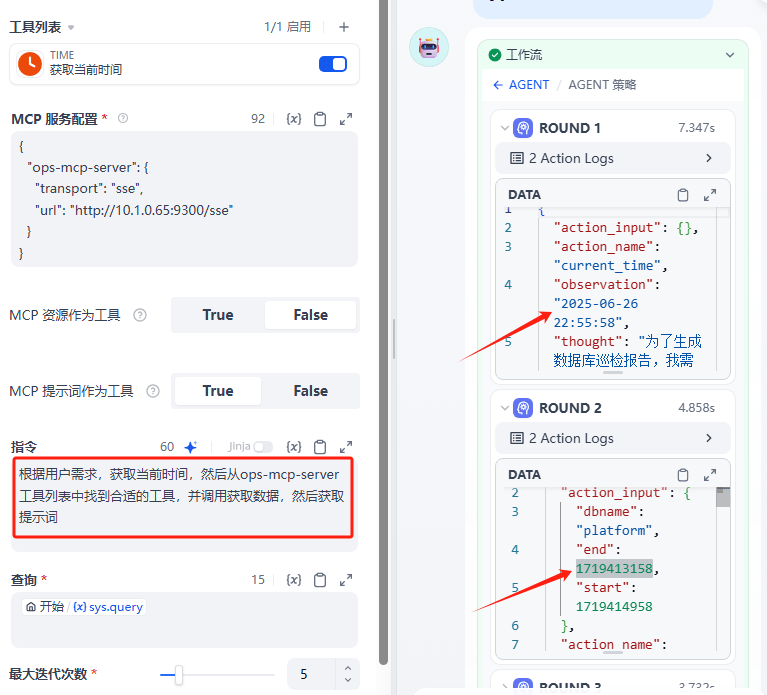767x695 pixels.
Task: Insert variable in MCP 服务配置 field
Action: pos(293,119)
